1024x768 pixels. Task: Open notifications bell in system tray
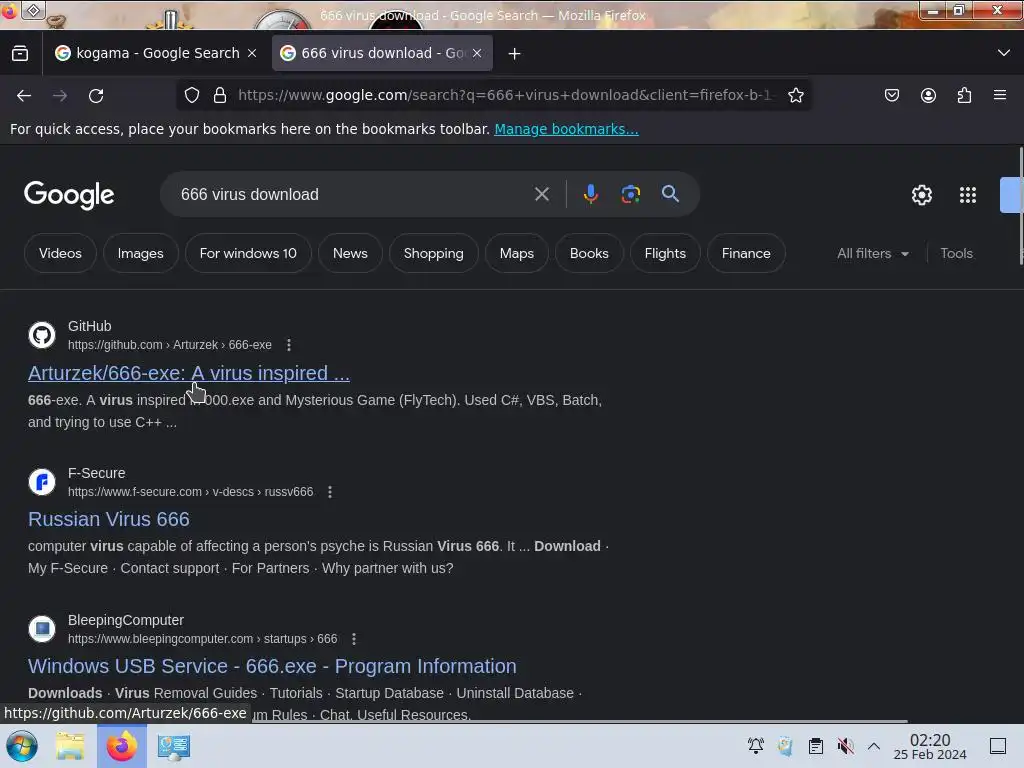[x=756, y=746]
